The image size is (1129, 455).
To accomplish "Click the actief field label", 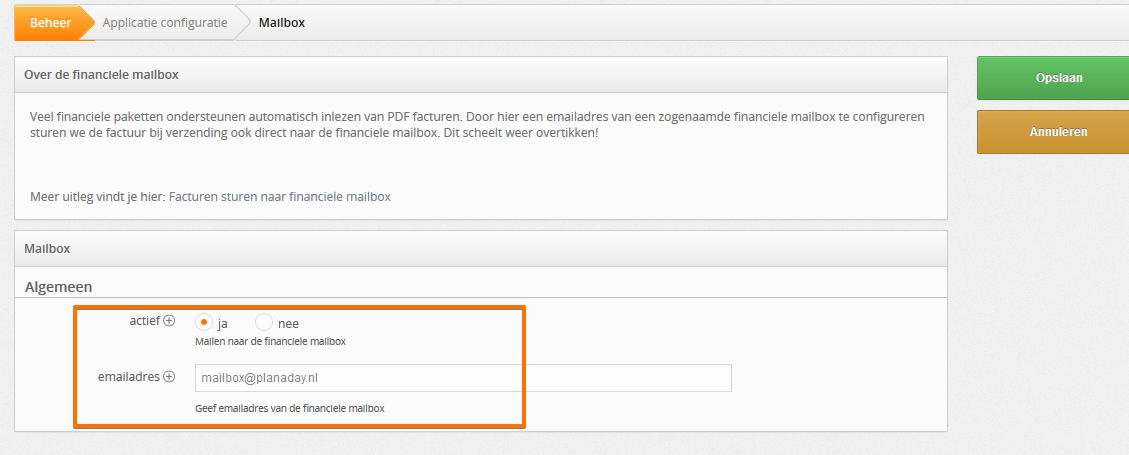I will coord(143,320).
